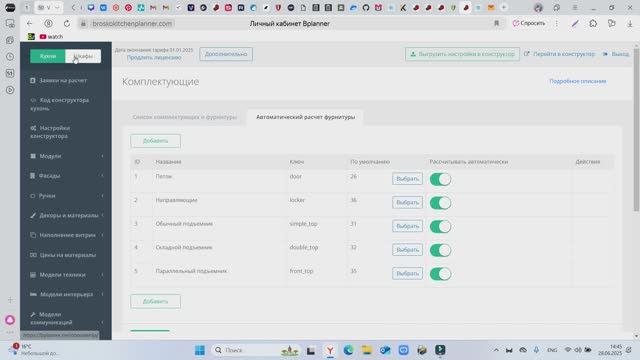Click the Модели коммуникаций wrench icon
Screen dimensions: 640x360
coord(33,314)
